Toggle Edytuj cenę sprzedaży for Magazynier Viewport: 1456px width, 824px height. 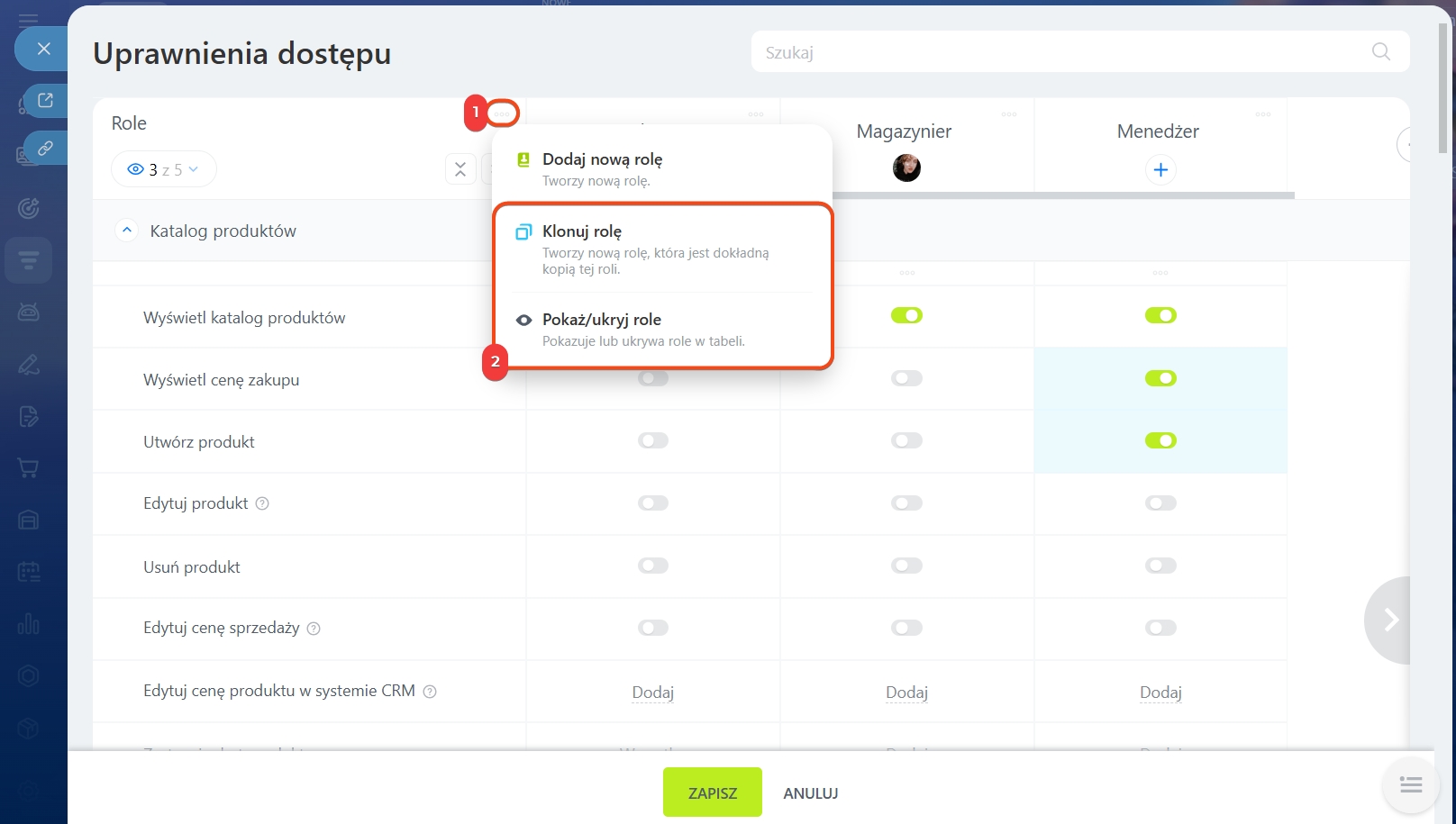pyautogui.click(x=906, y=628)
